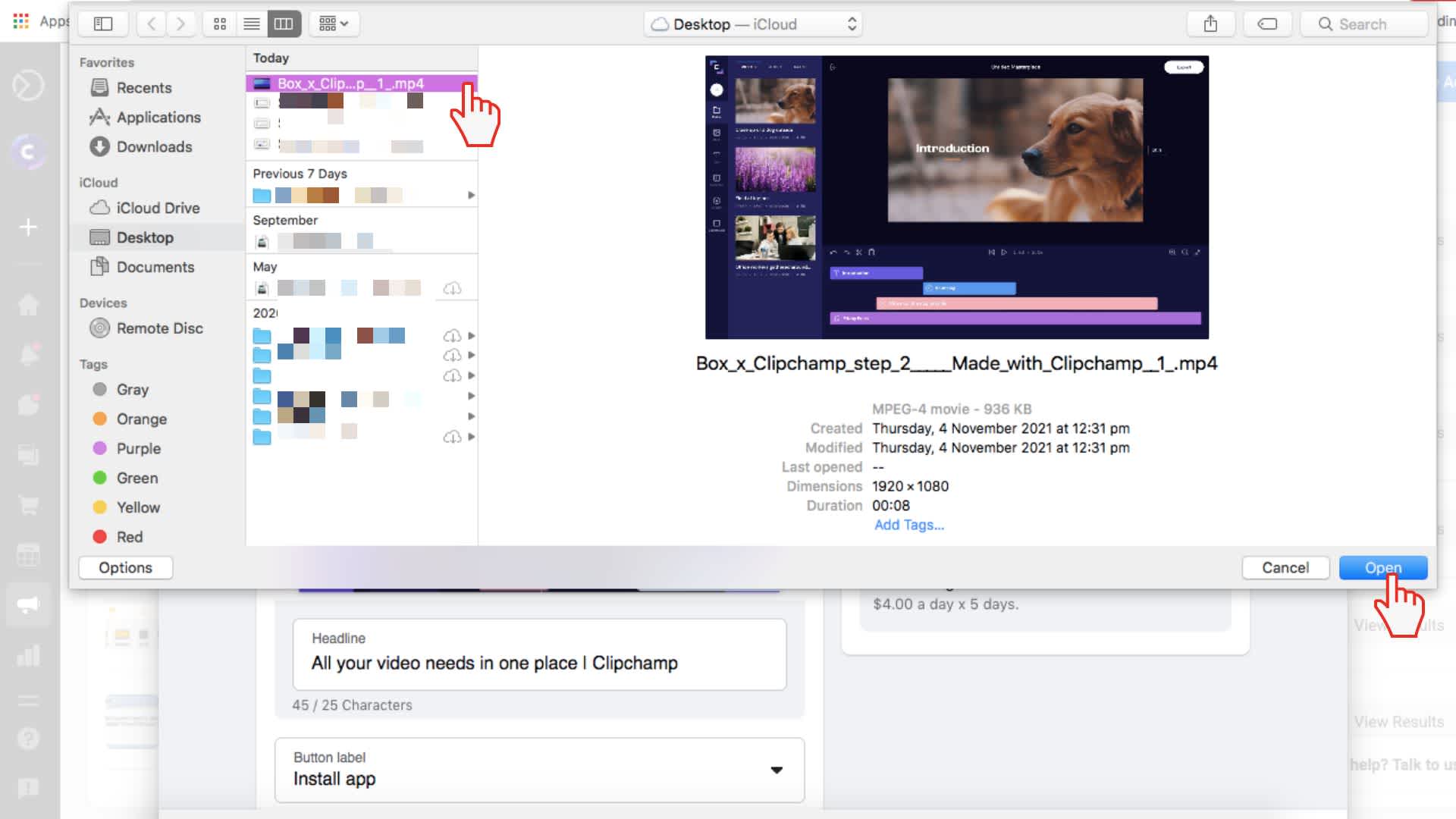Select Desktop in the iCloud section
This screenshot has width=1456, height=819.
click(157, 237)
